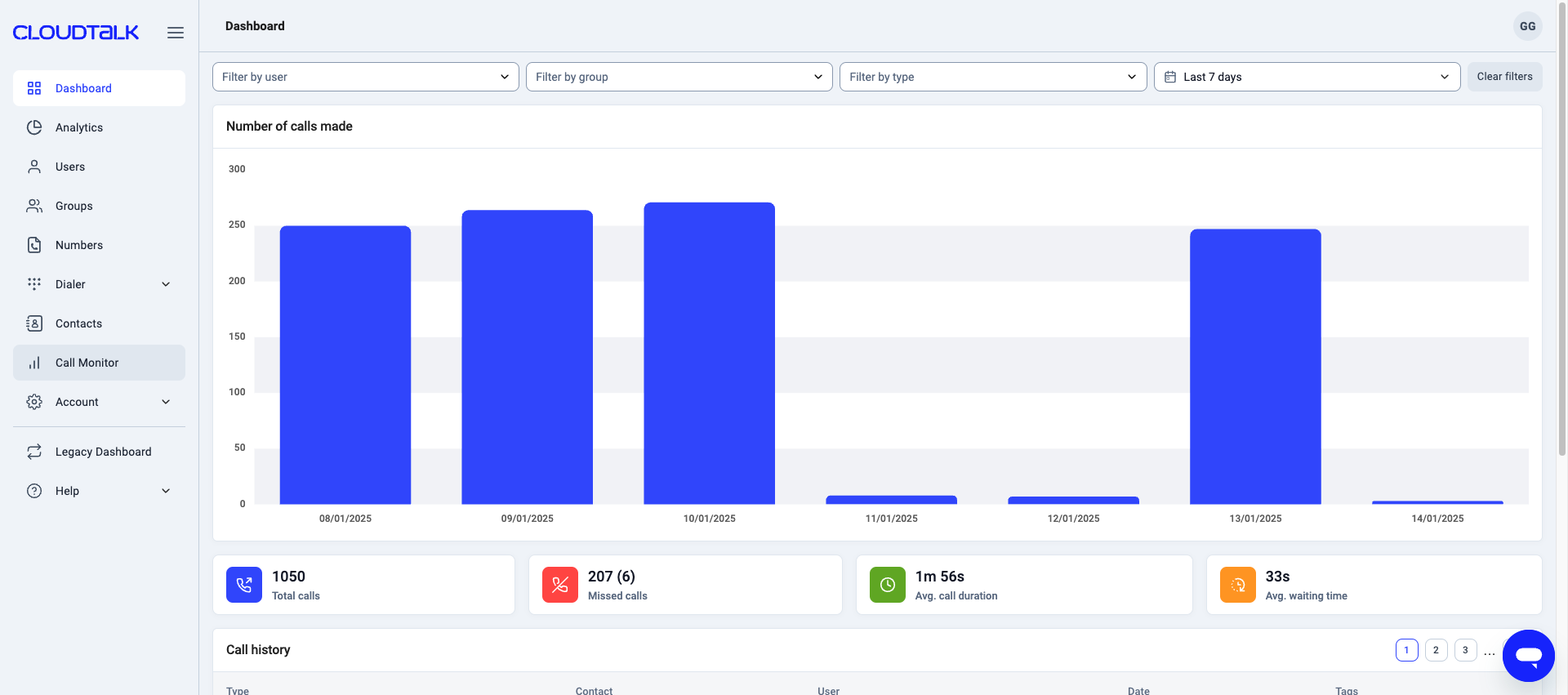
Task: Open the GG user avatar menu
Action: point(1528,26)
